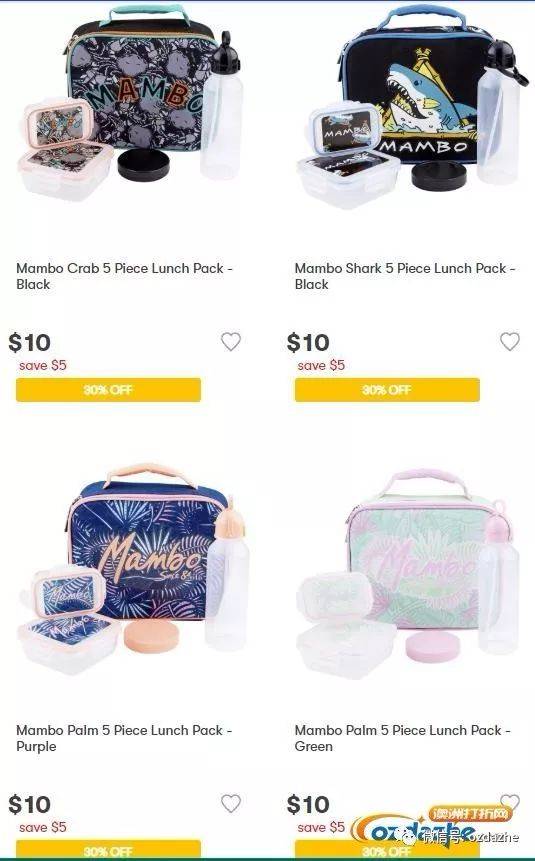This screenshot has height=861, width=535.
Task: Open Mambo Crab lunch pack product image
Action: [131, 102]
